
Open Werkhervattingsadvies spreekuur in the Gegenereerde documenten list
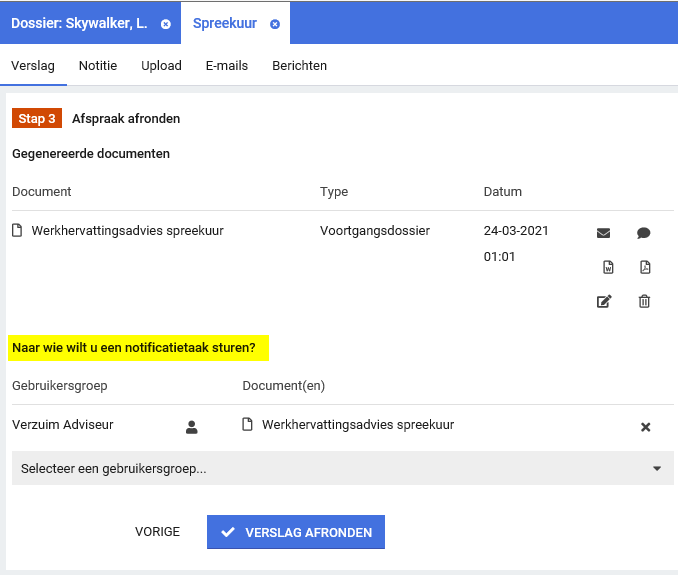coord(127,231)
